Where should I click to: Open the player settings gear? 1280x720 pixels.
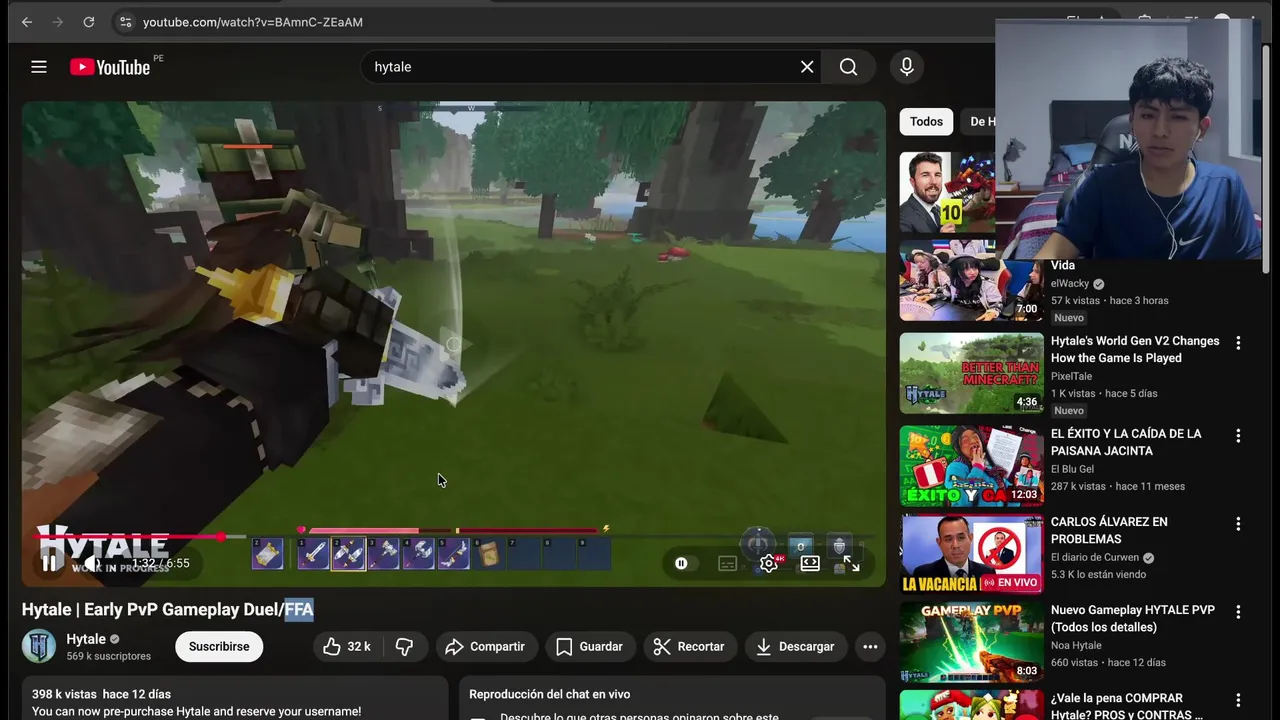click(769, 563)
